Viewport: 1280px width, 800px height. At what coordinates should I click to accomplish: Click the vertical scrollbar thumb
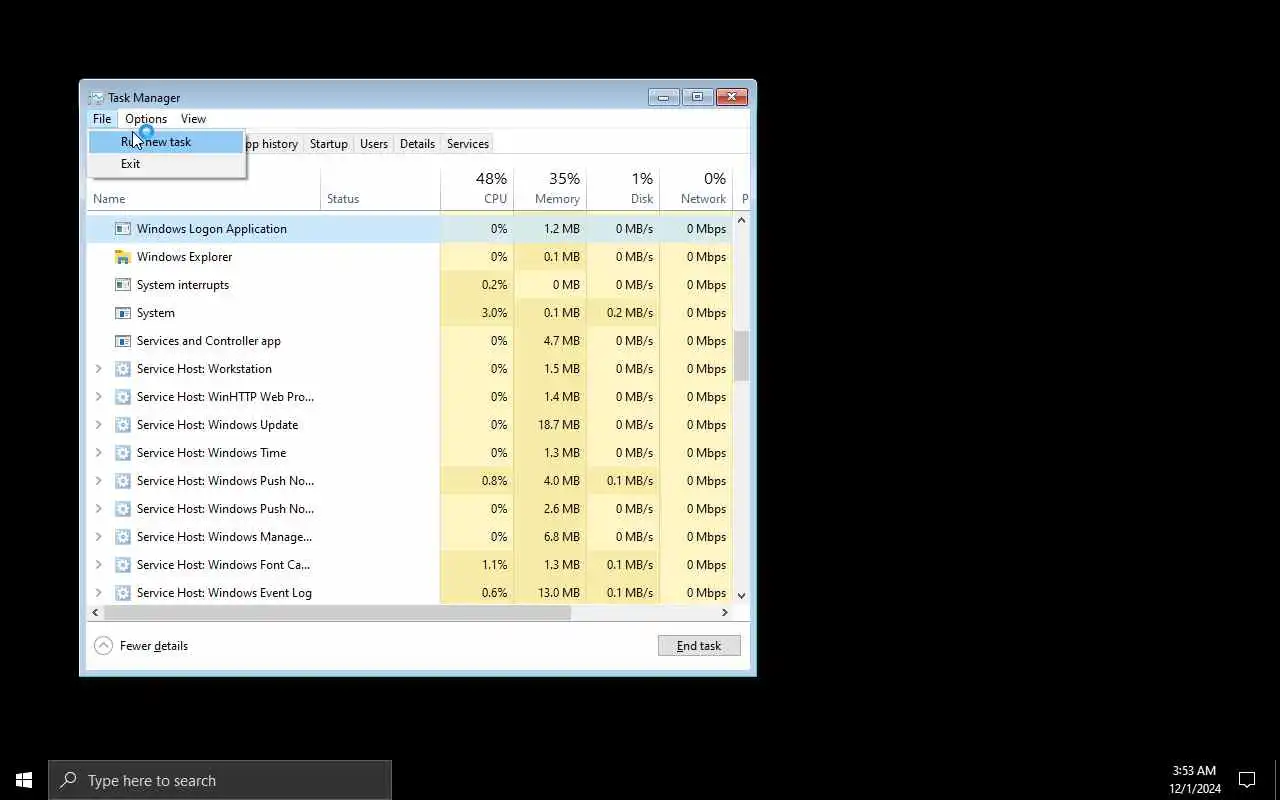(741, 356)
